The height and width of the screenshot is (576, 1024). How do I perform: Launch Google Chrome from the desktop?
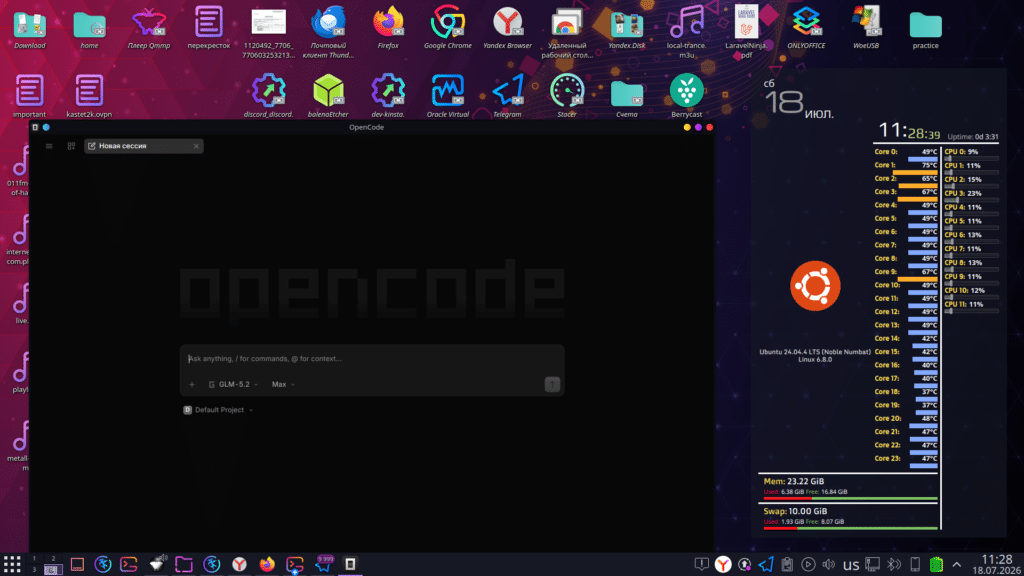pos(447,29)
